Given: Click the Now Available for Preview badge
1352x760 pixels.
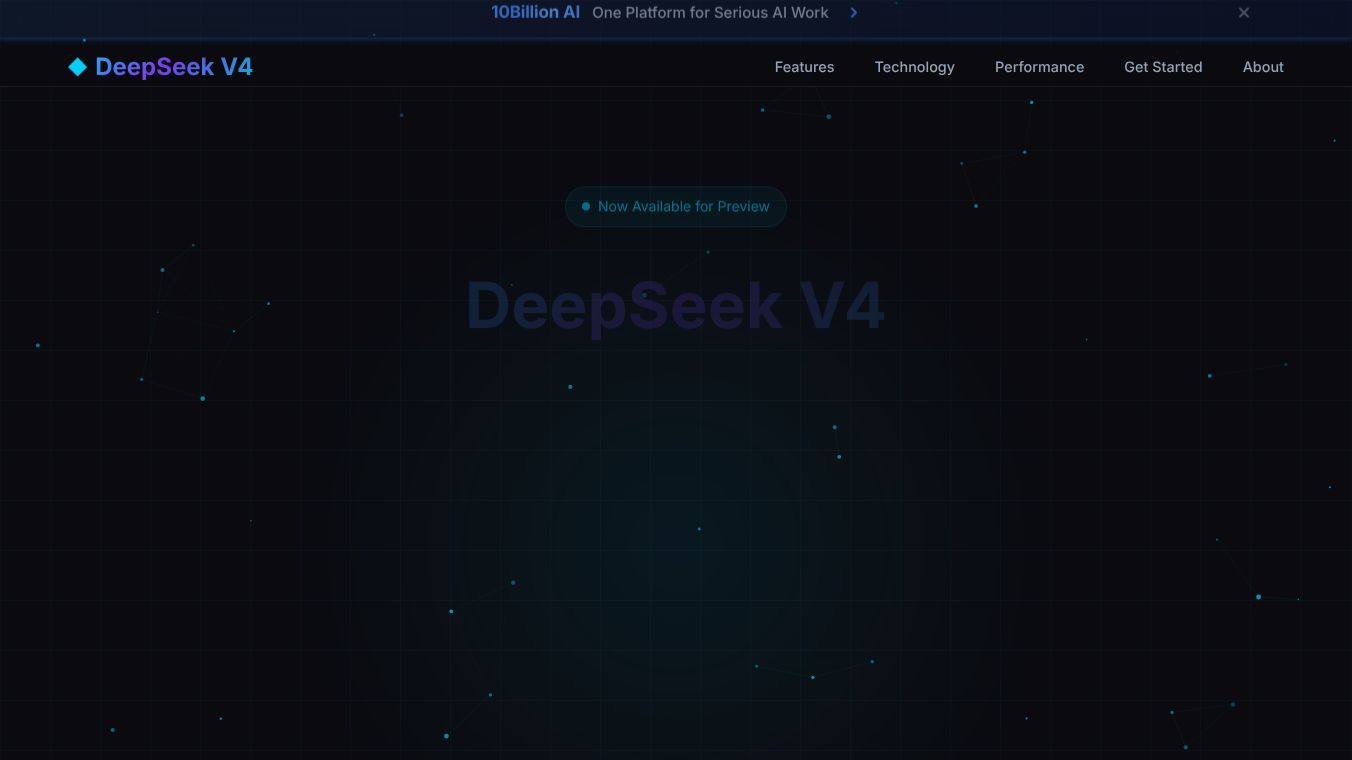Looking at the screenshot, I should point(675,206).
